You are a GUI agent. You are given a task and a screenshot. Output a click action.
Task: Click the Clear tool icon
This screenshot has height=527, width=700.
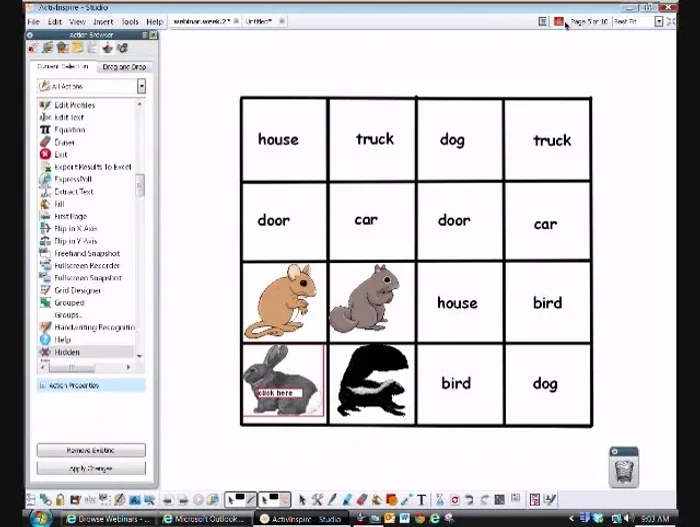click(440, 500)
